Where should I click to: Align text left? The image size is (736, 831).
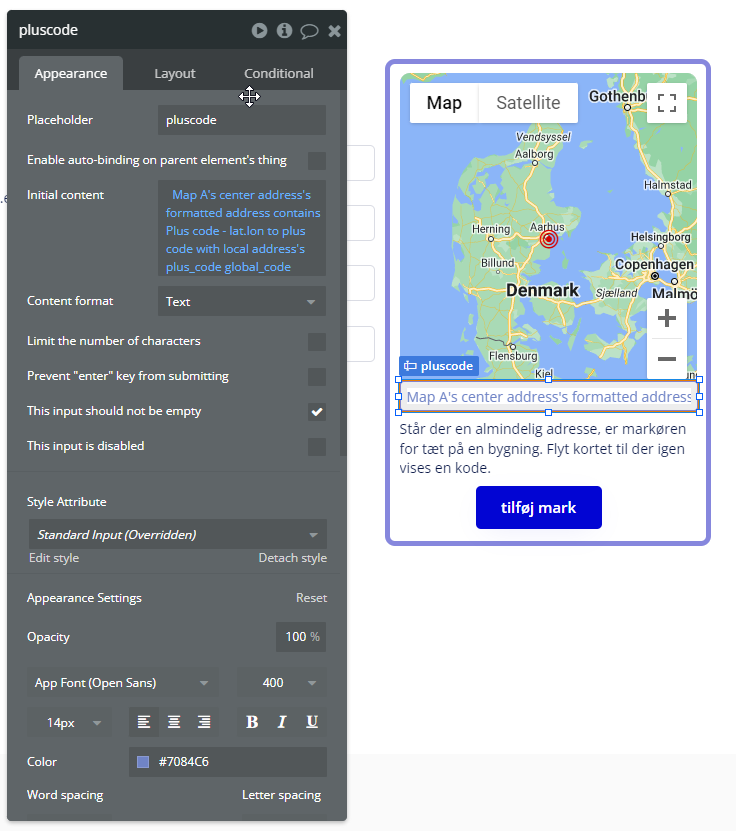pyautogui.click(x=144, y=722)
